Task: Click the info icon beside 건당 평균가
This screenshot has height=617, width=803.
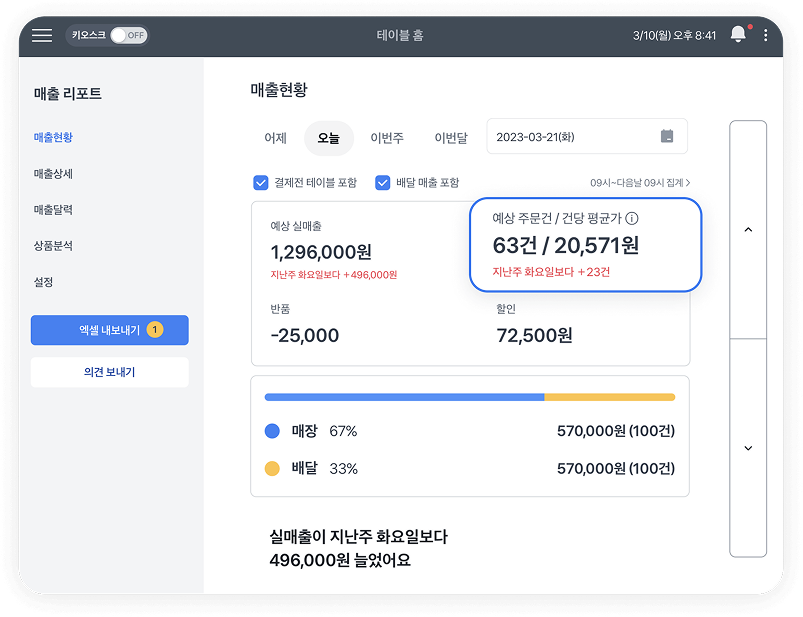Action: tap(632, 218)
